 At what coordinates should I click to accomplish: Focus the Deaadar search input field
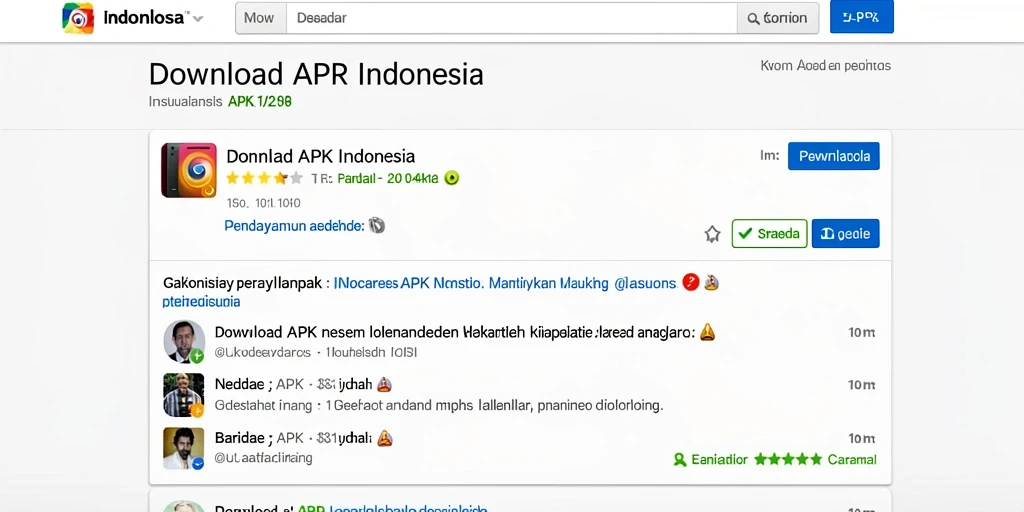coord(511,18)
